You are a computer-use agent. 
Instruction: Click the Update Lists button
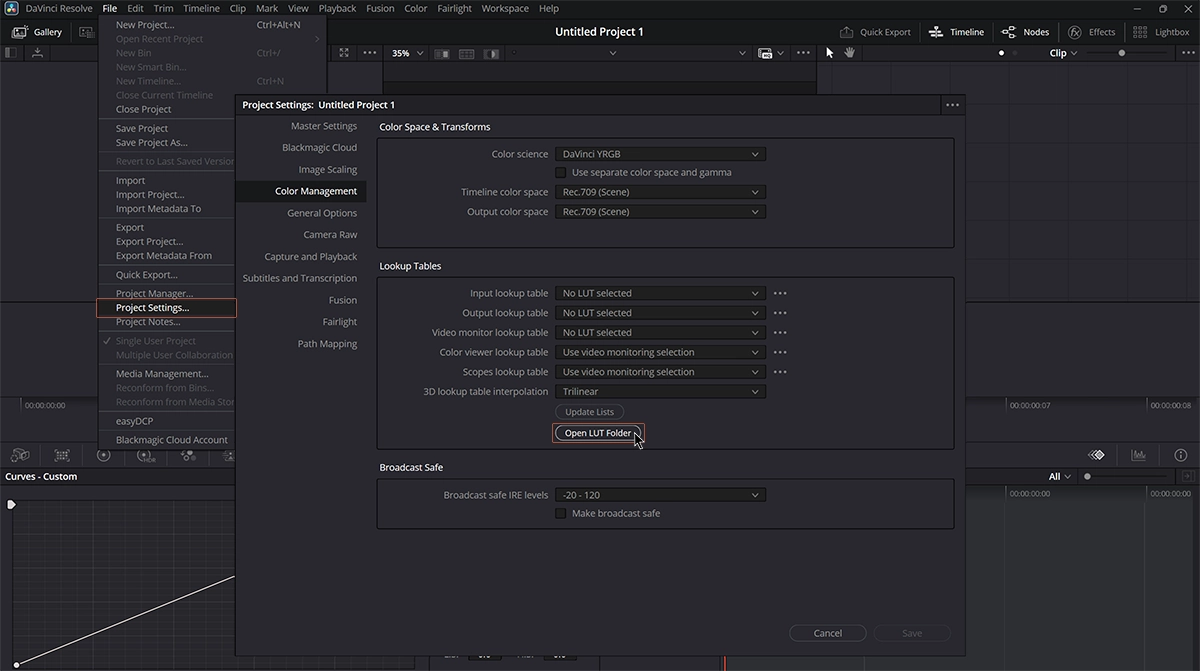coord(589,412)
